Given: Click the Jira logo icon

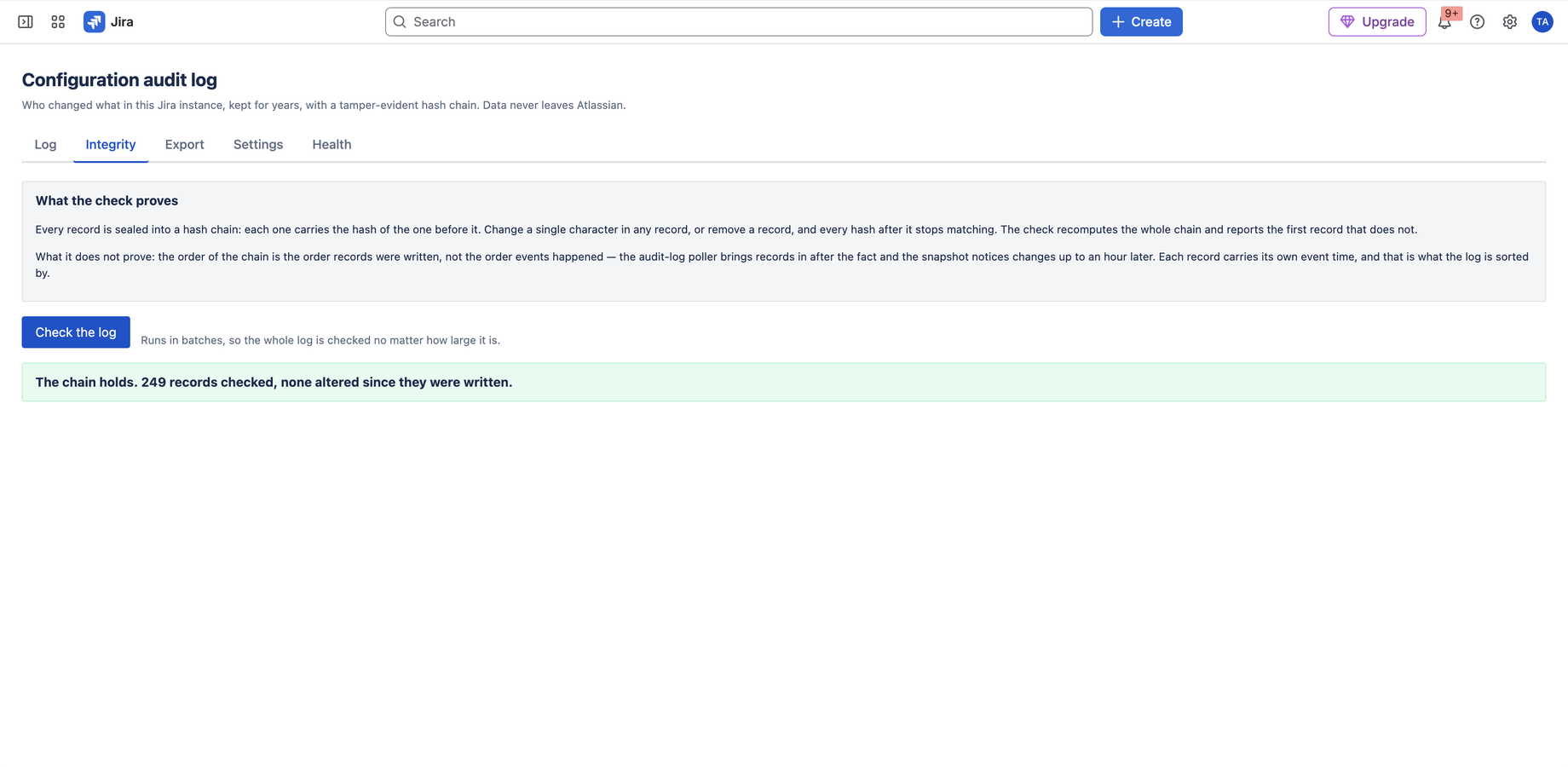Looking at the screenshot, I should pyautogui.click(x=95, y=22).
